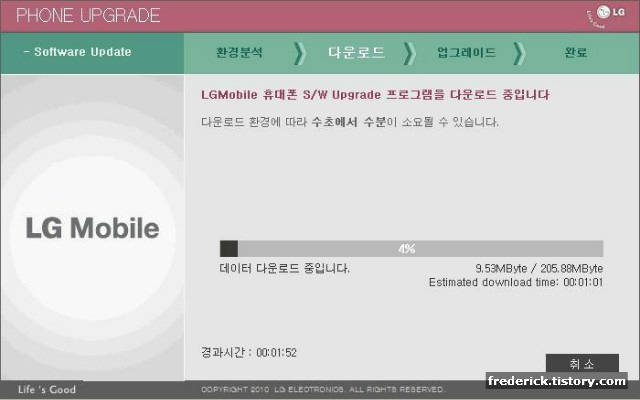Image resolution: width=640 pixels, height=400 pixels.
Task: Click the 취소 cancel button
Action: (x=582, y=363)
